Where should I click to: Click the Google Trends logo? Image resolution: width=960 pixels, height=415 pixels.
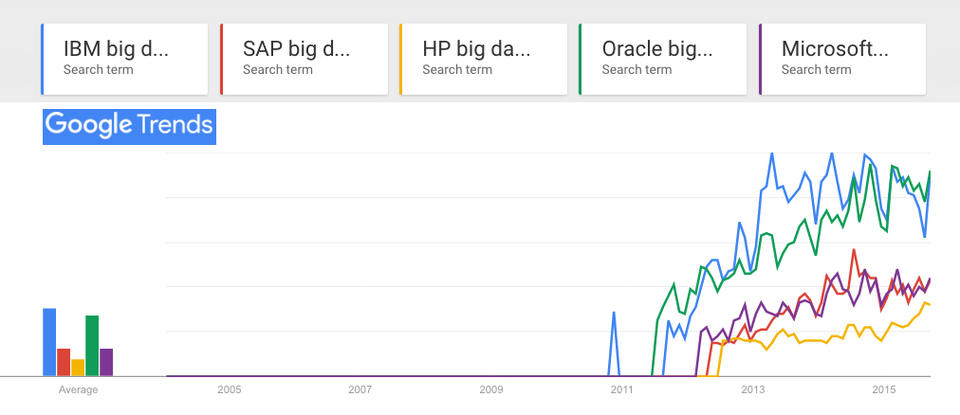pyautogui.click(x=129, y=126)
